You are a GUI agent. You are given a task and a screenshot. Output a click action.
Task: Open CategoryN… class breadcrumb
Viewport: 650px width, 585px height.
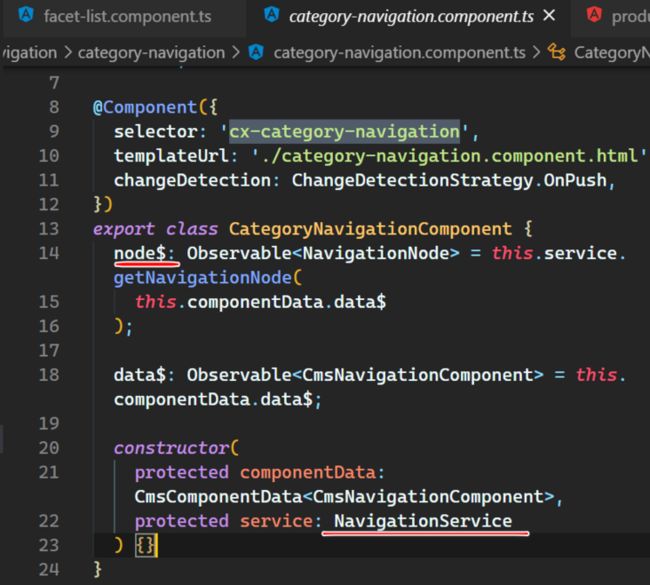tap(612, 53)
